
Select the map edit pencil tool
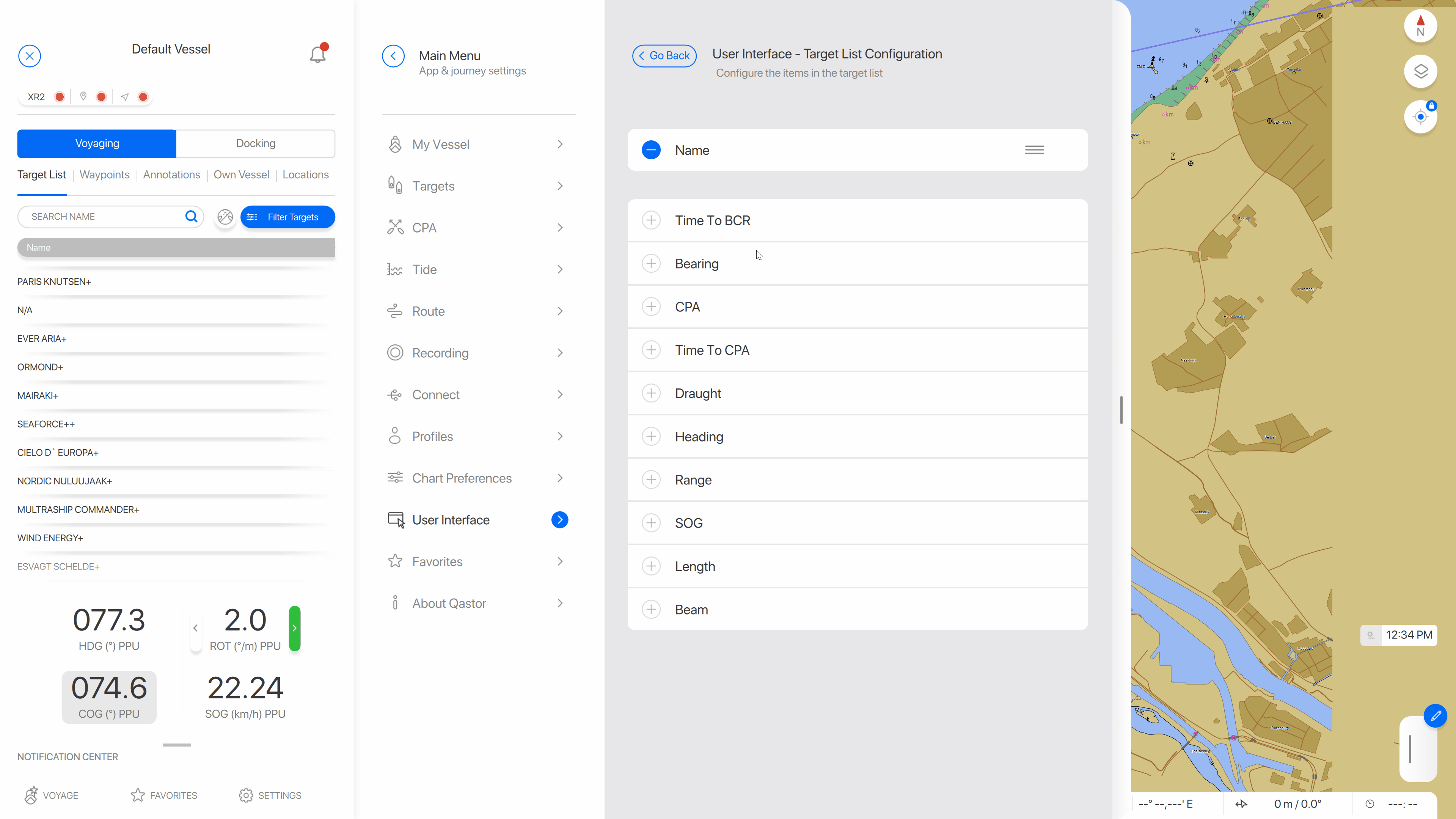point(1436,715)
